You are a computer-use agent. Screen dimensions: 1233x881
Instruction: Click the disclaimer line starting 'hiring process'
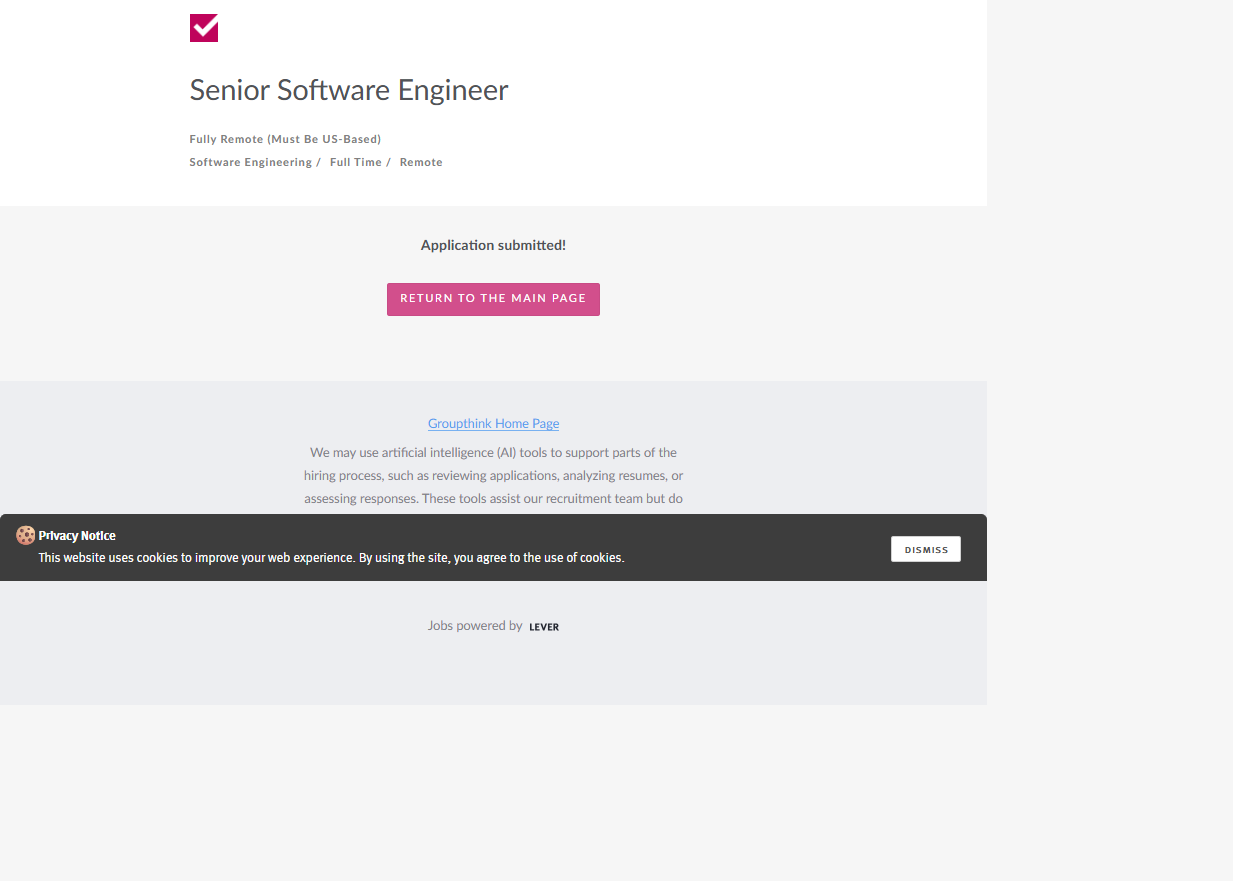pyautogui.click(x=493, y=476)
